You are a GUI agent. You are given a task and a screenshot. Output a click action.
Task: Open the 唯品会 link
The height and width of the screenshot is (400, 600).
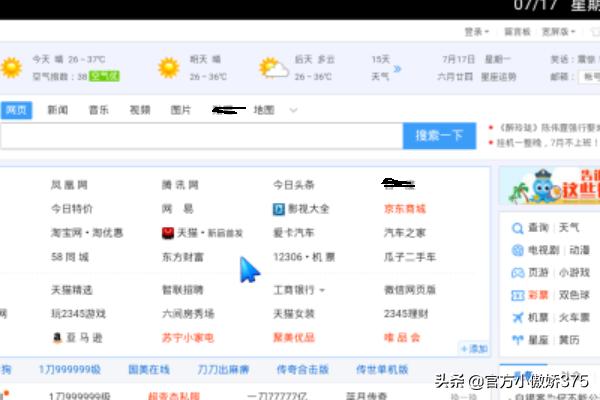pos(402,338)
